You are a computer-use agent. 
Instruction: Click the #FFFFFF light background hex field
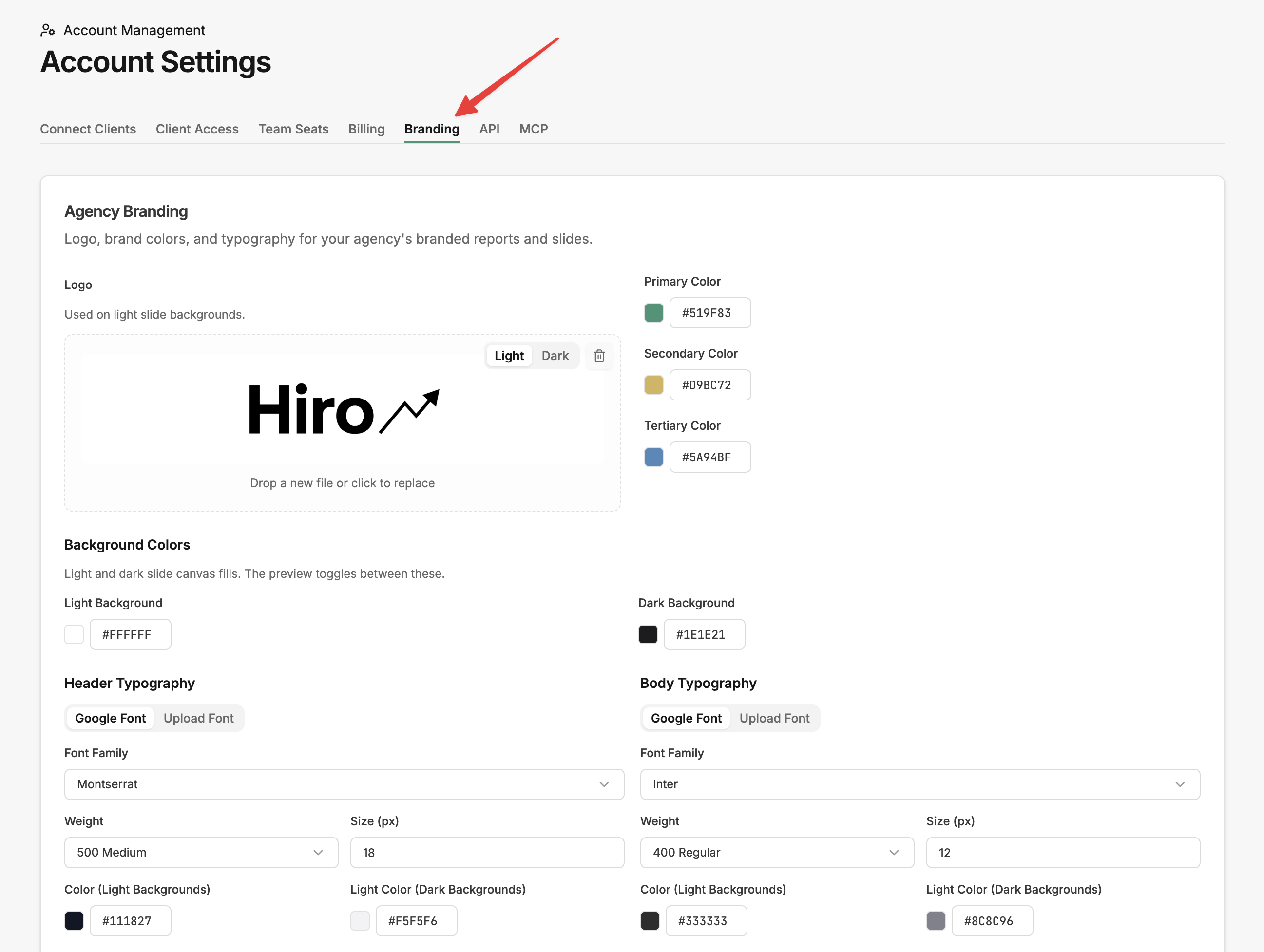(x=130, y=634)
